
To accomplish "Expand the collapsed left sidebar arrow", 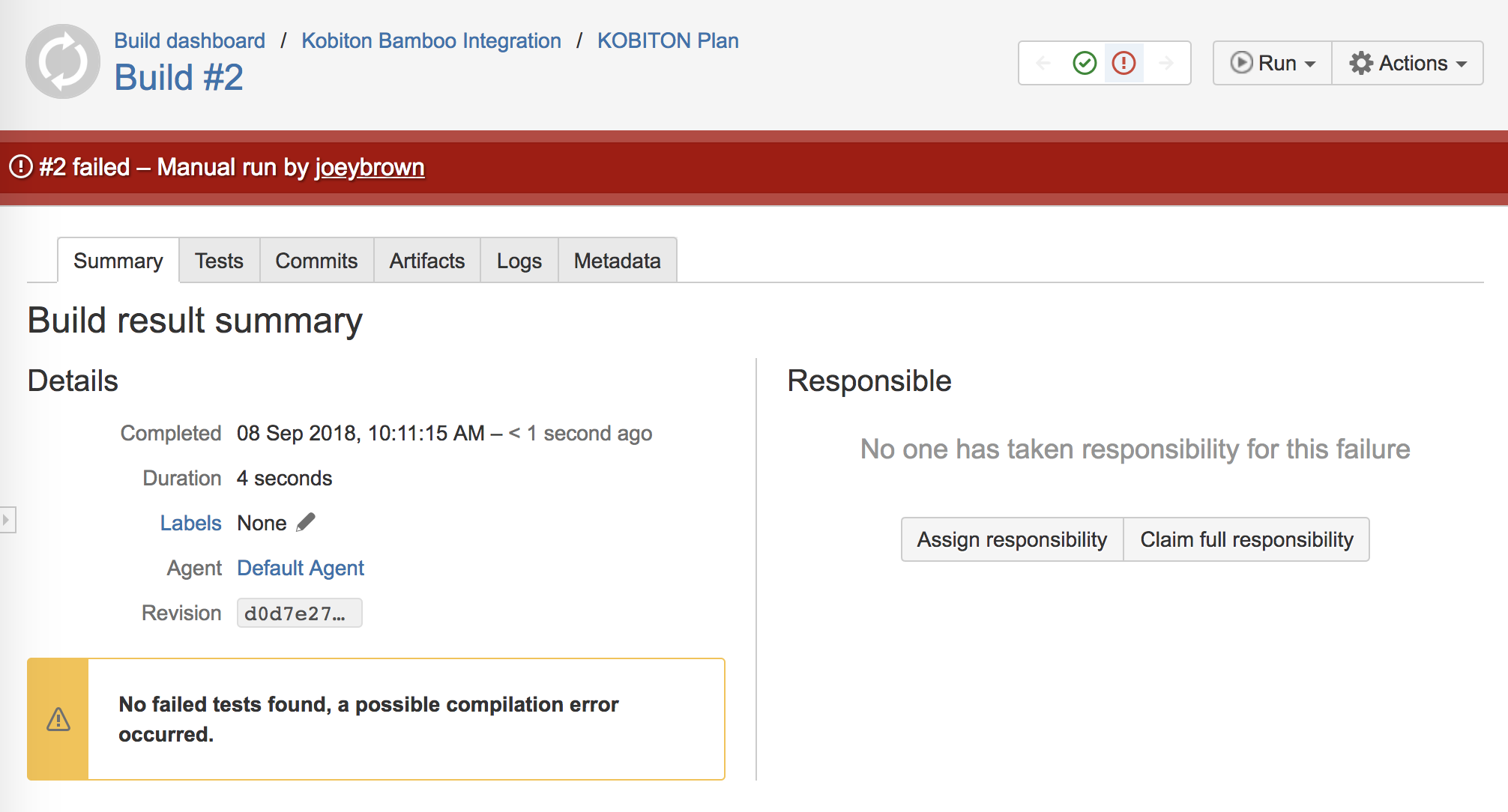I will (7, 519).
